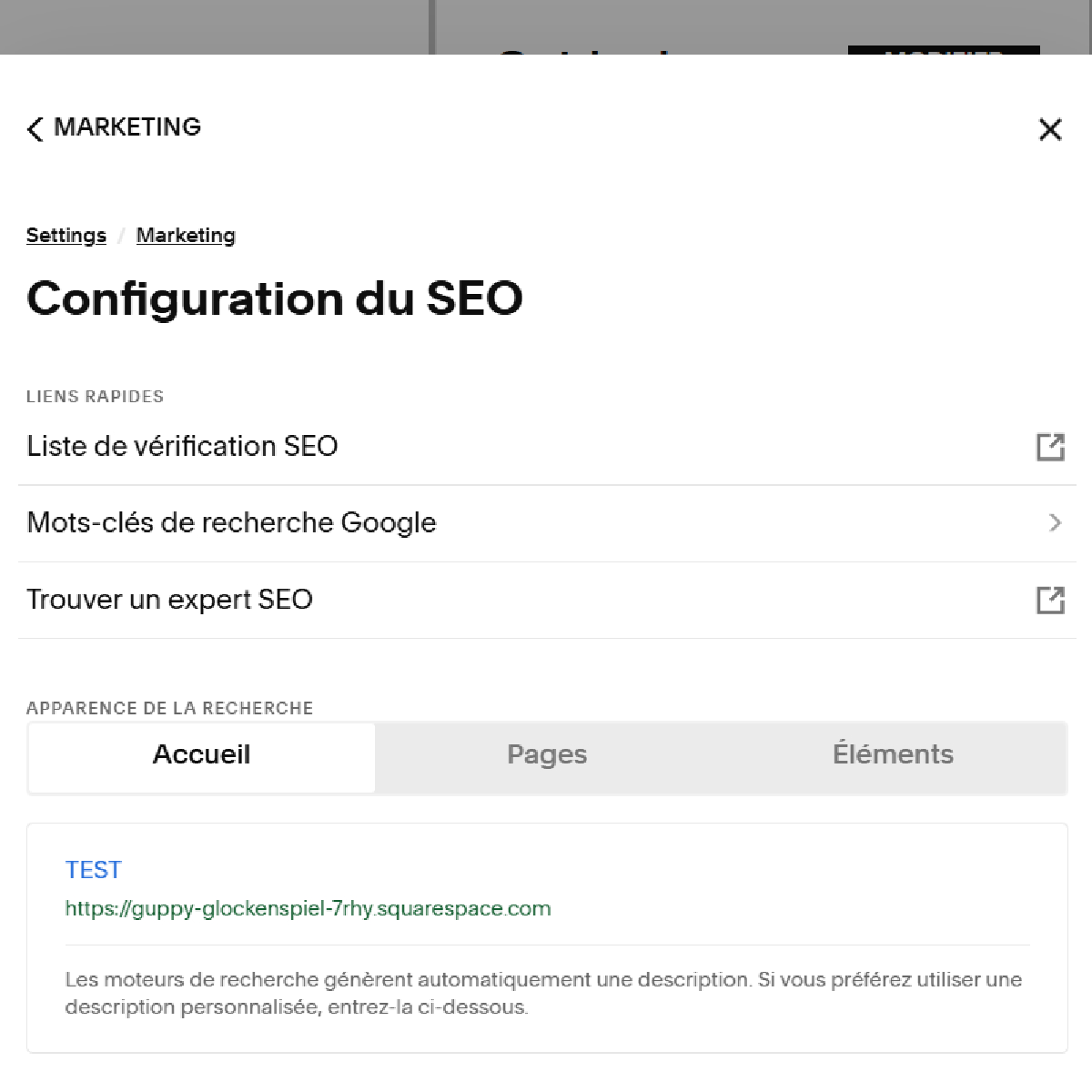
Task: Switch to the Éléments tab
Action: (893, 757)
